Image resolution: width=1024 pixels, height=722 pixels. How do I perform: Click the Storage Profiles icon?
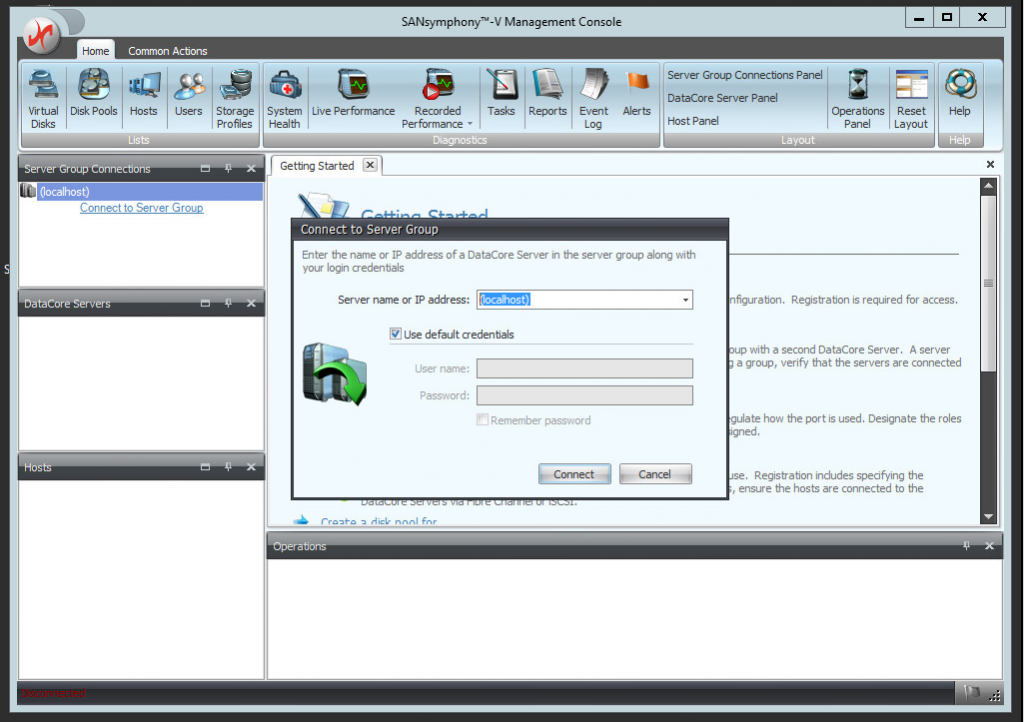[234, 97]
